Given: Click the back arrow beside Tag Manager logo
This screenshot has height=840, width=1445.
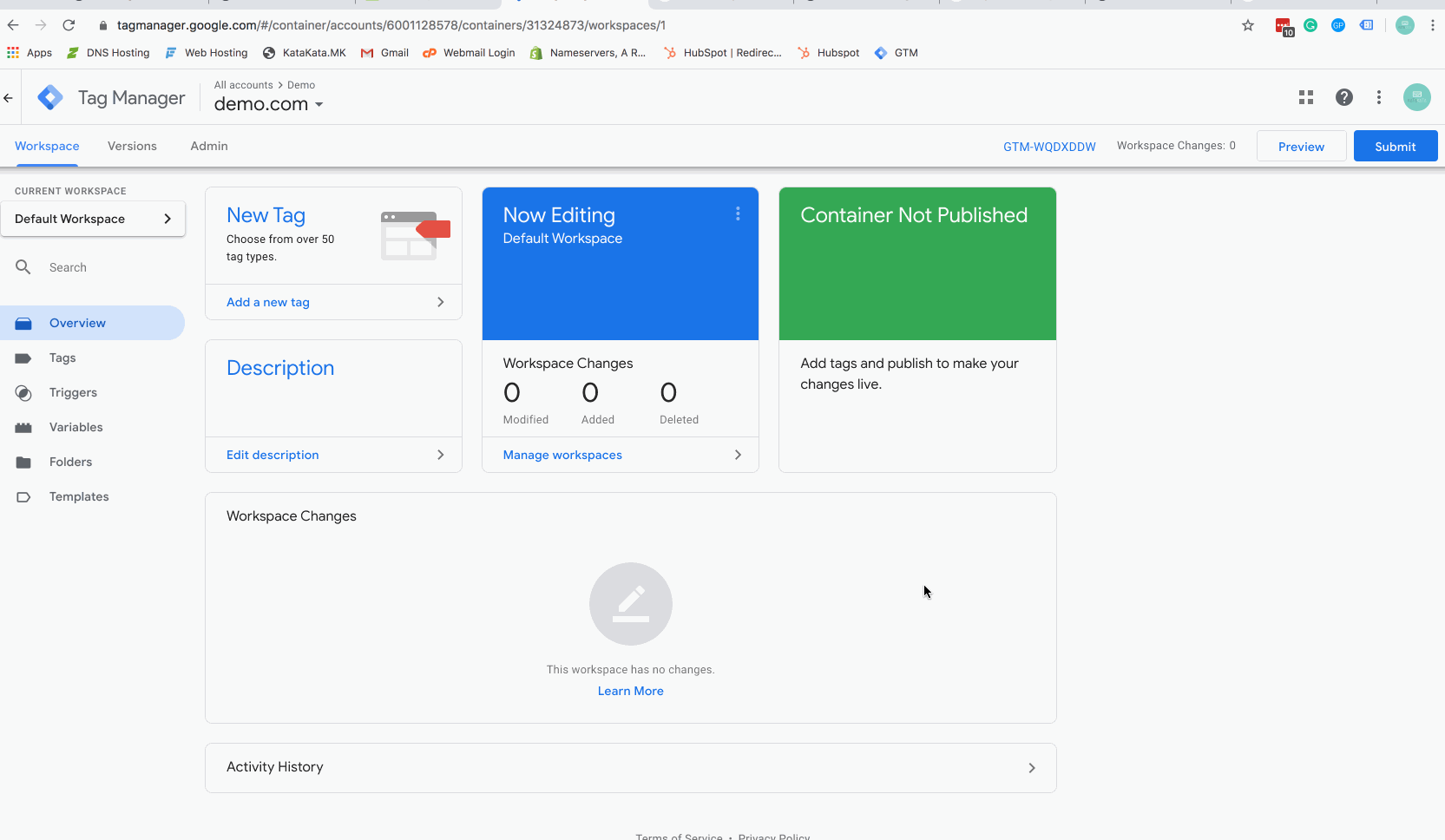Looking at the screenshot, I should click(9, 98).
